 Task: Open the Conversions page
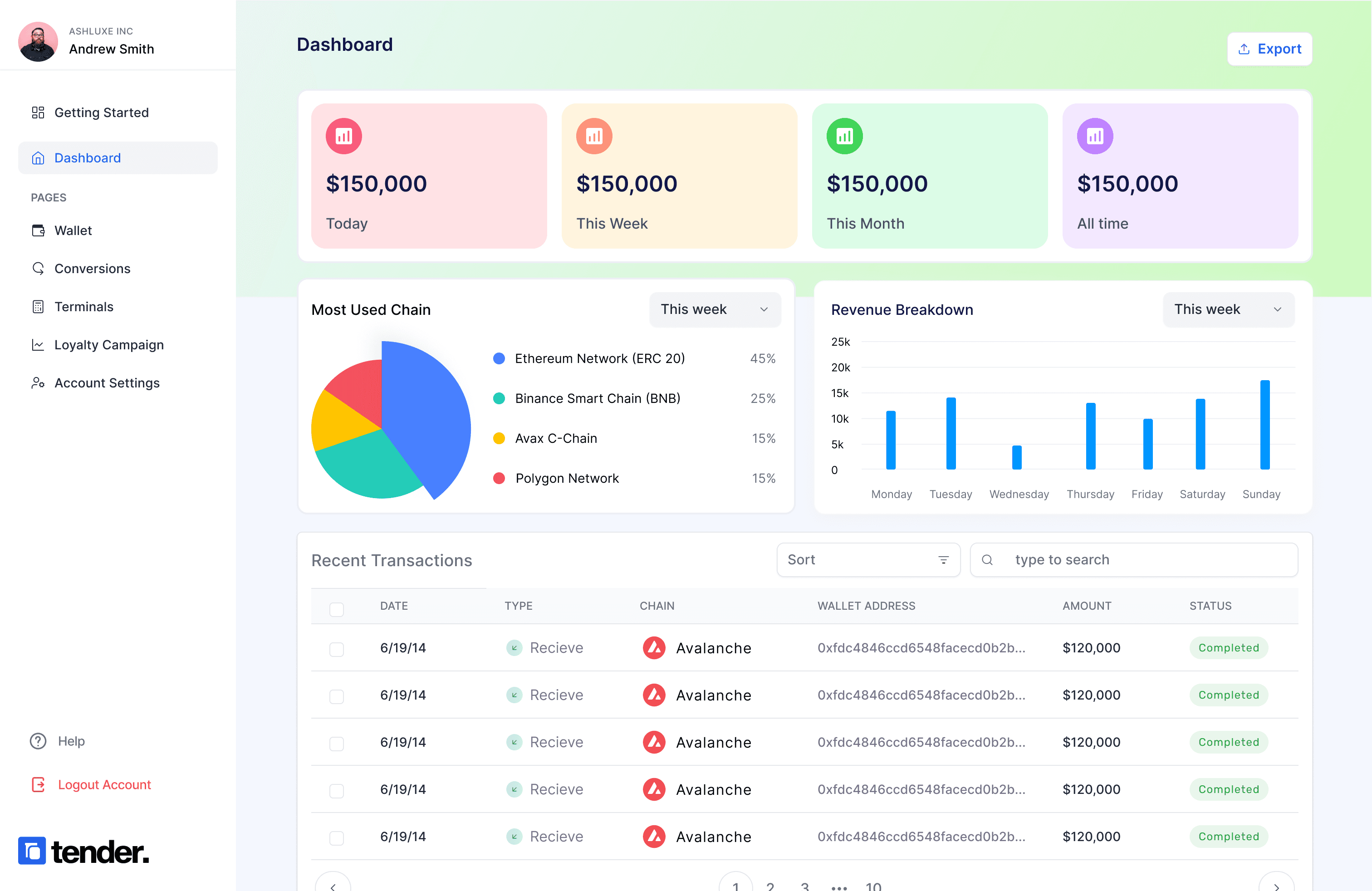point(92,269)
